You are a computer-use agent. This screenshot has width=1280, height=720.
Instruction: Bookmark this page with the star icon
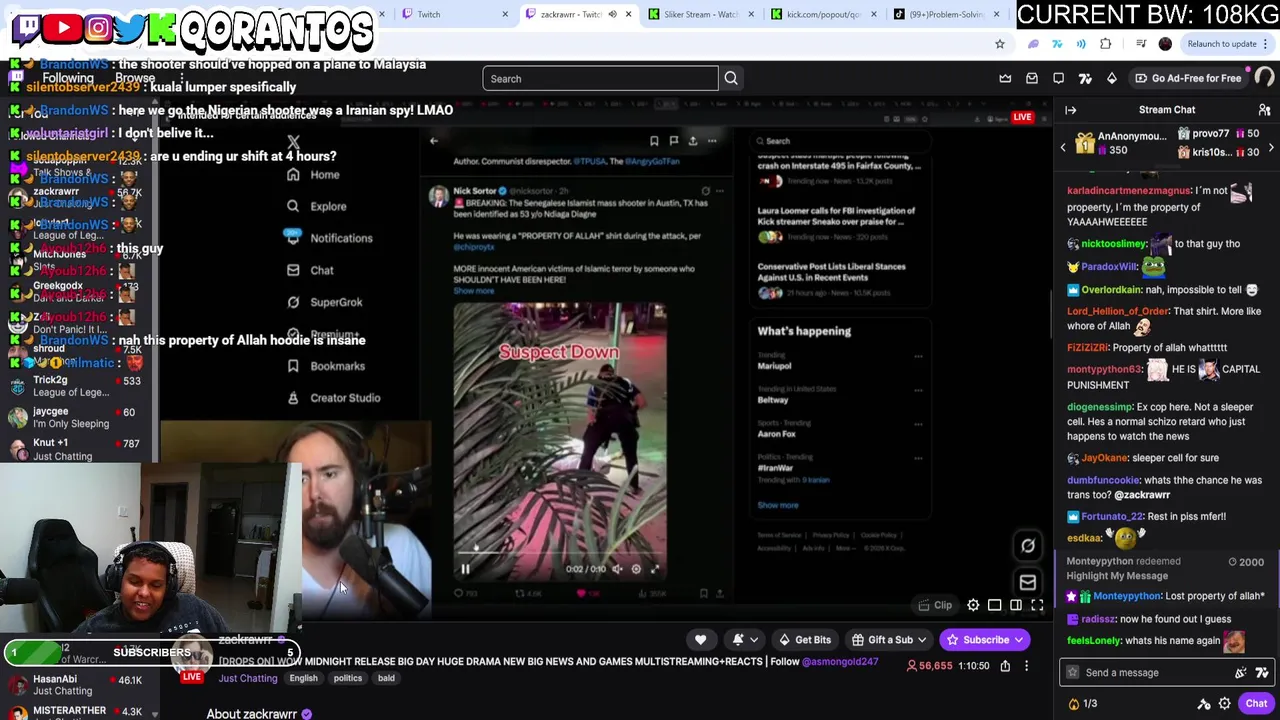pyautogui.click(x=999, y=44)
